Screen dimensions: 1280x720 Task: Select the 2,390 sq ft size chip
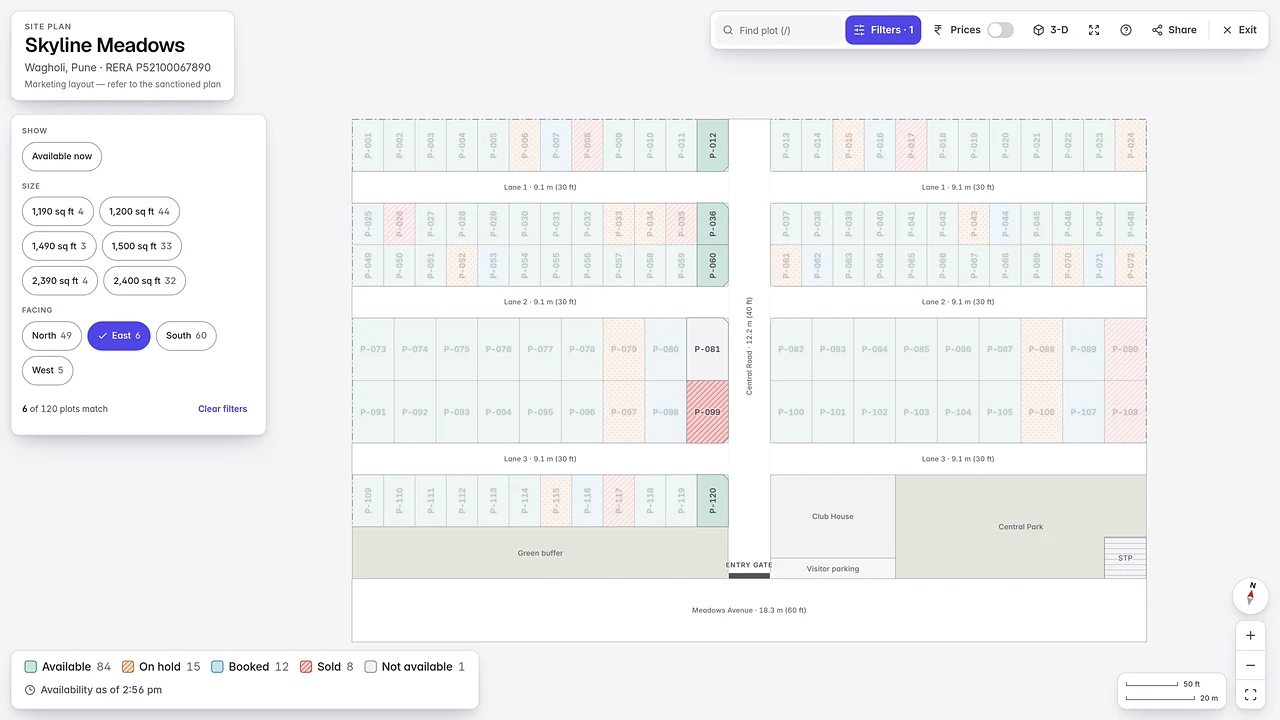(60, 281)
